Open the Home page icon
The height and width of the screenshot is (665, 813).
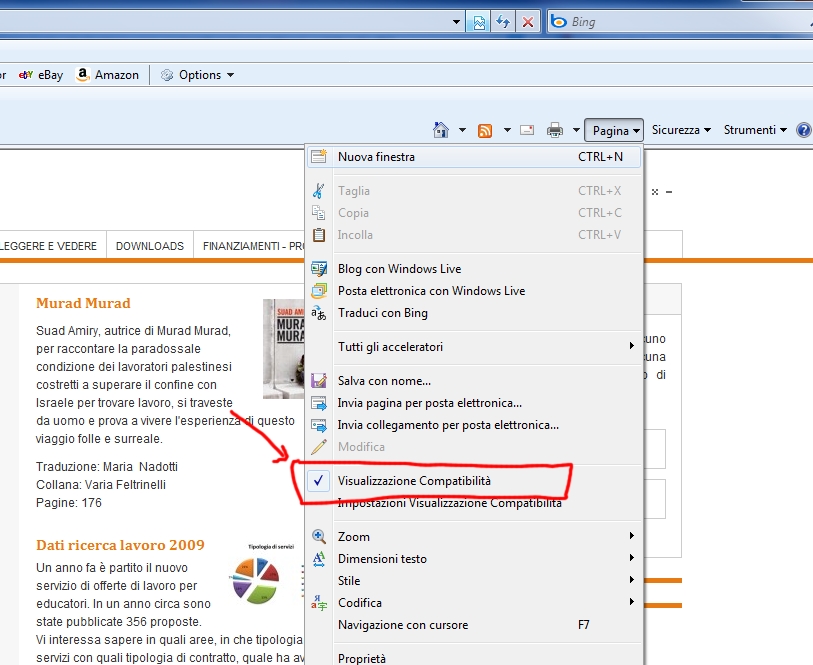(440, 130)
